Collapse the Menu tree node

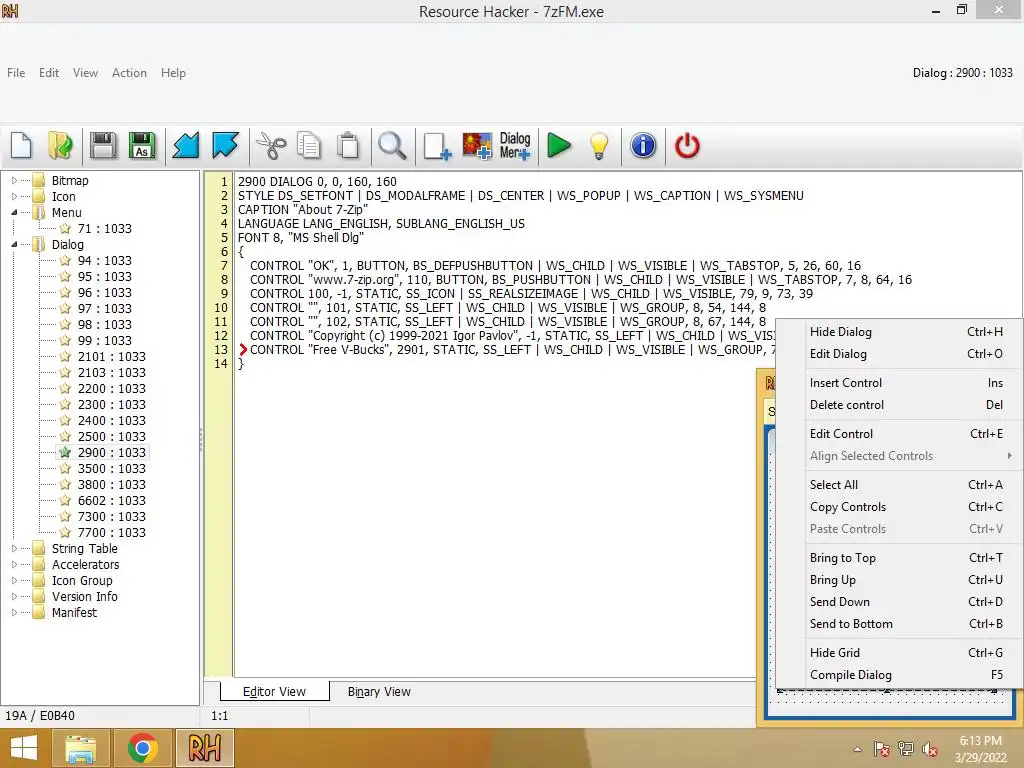pos(14,212)
